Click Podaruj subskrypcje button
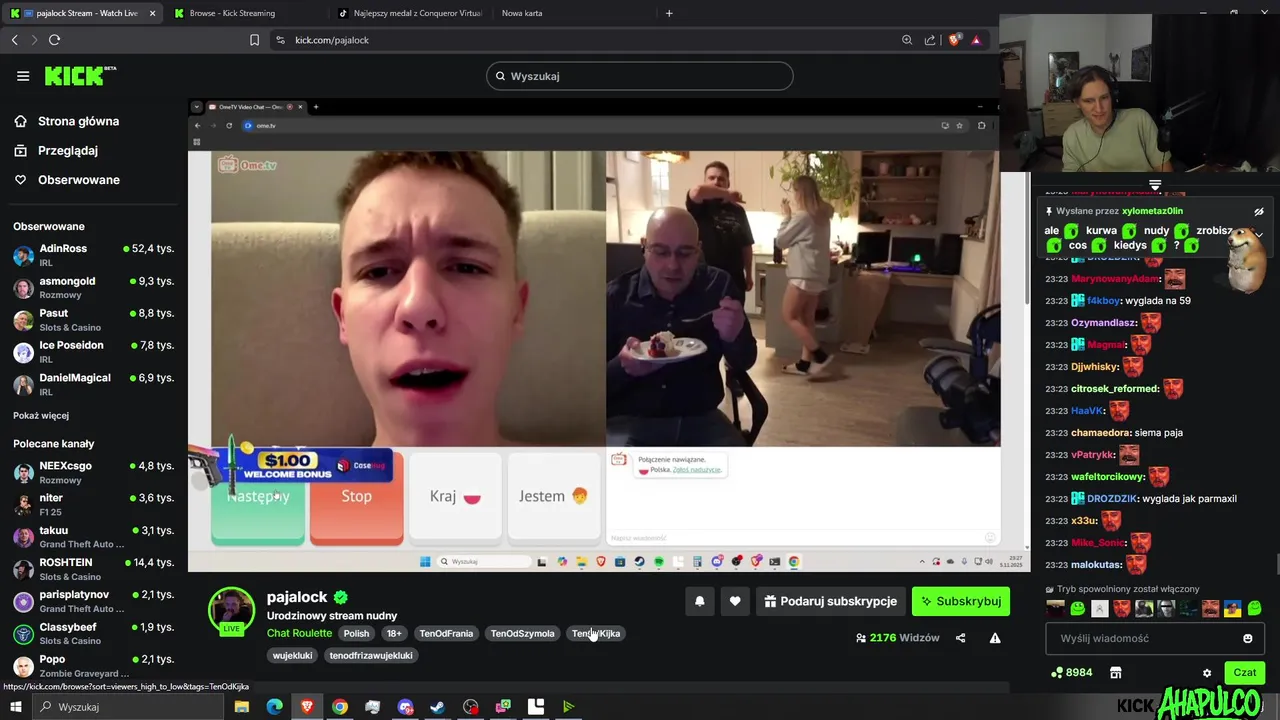Screen dimensions: 1280x720 point(830,601)
